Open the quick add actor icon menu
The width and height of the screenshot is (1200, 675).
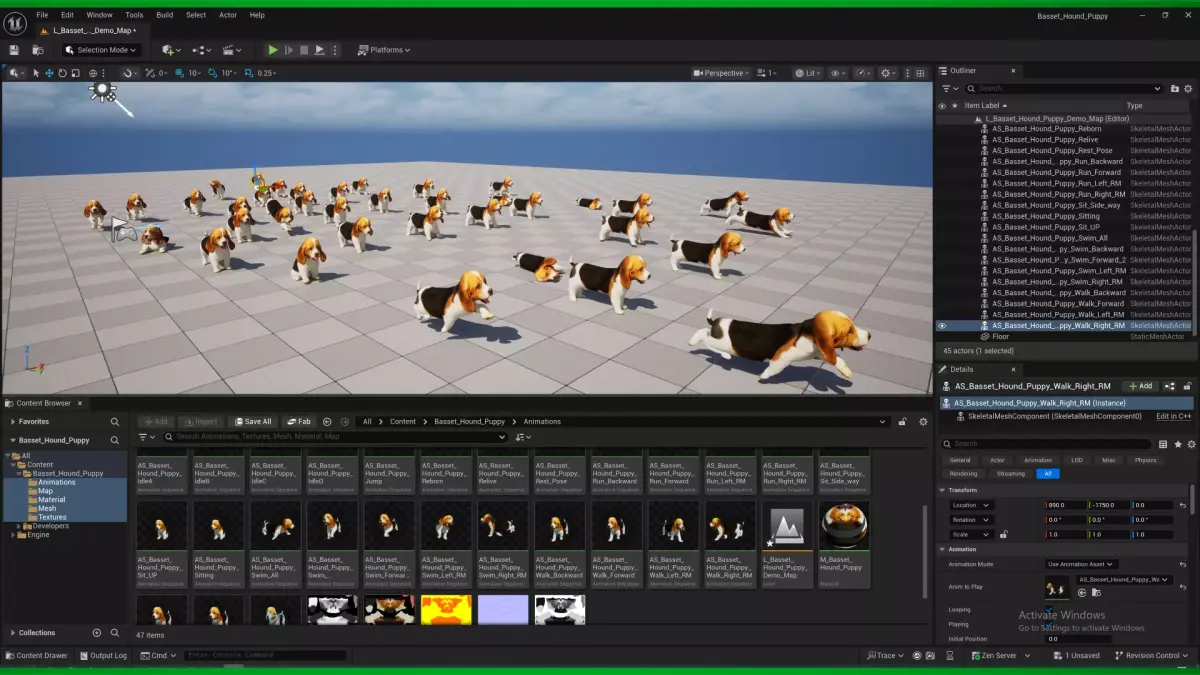click(171, 50)
